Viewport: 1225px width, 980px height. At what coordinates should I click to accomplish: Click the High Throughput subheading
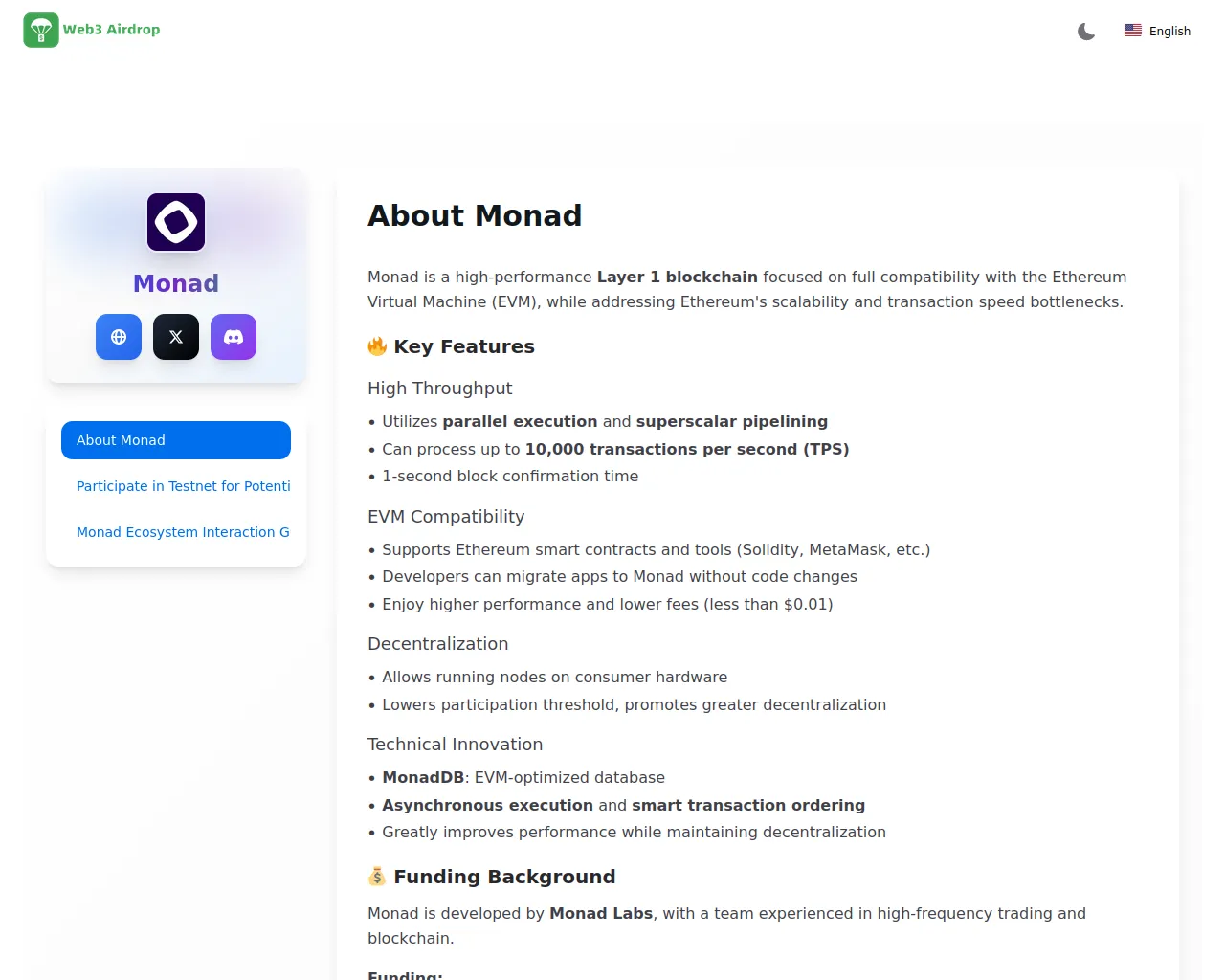tap(439, 389)
